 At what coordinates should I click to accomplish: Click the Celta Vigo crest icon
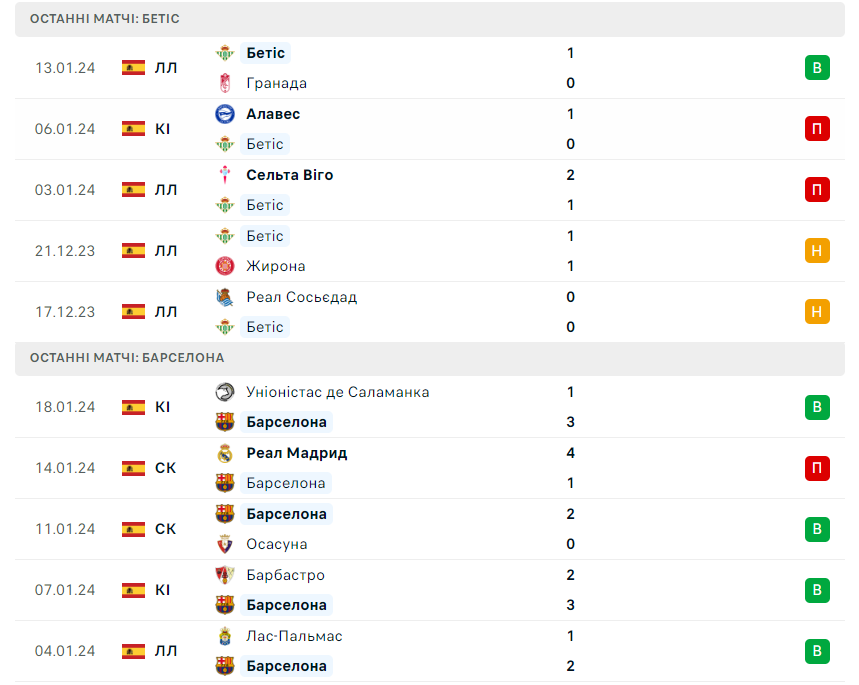pos(225,175)
